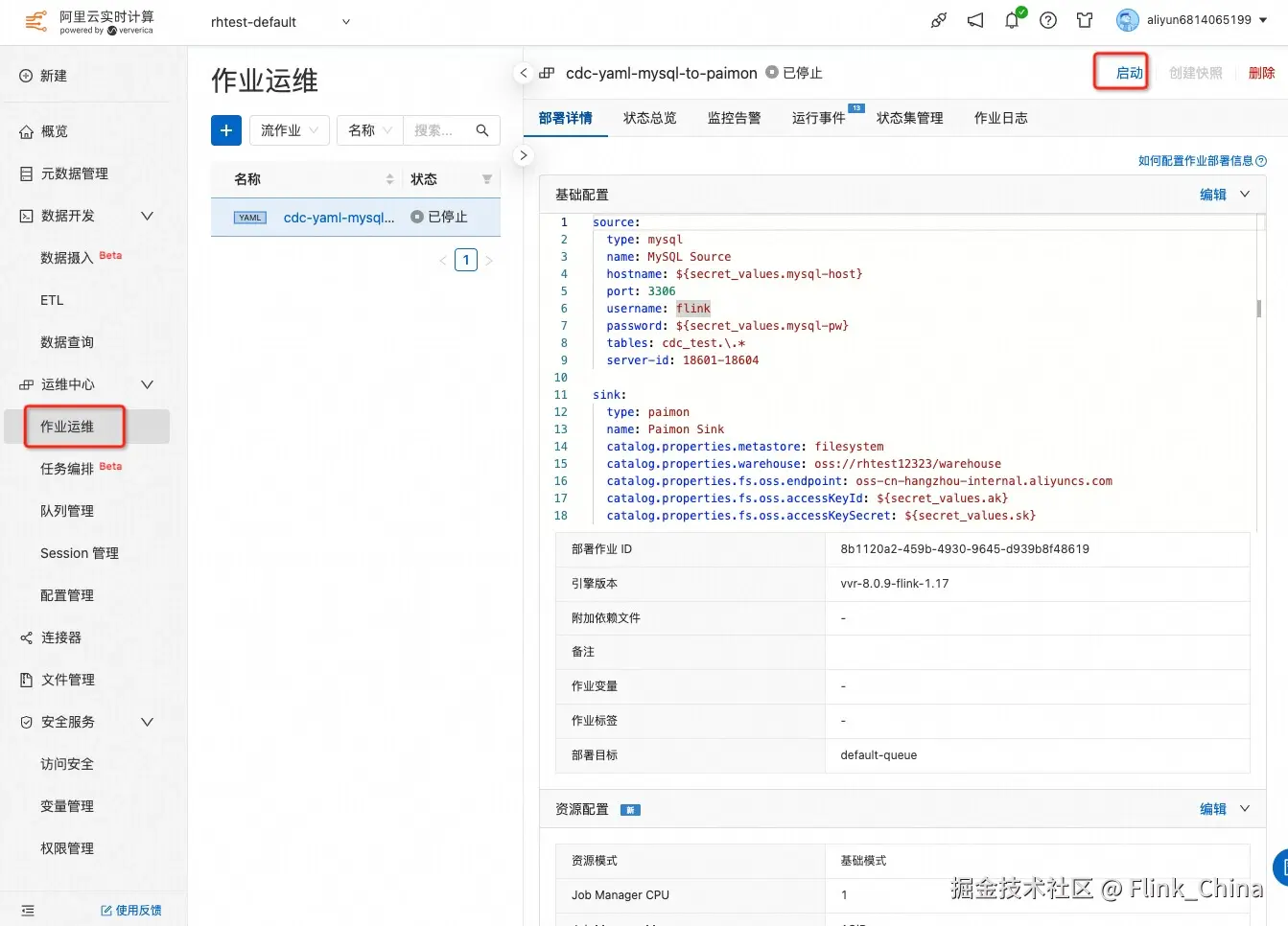Screen dimensions: 1288x926
Task: Switch to the 部署详情 tab
Action: pos(566,118)
